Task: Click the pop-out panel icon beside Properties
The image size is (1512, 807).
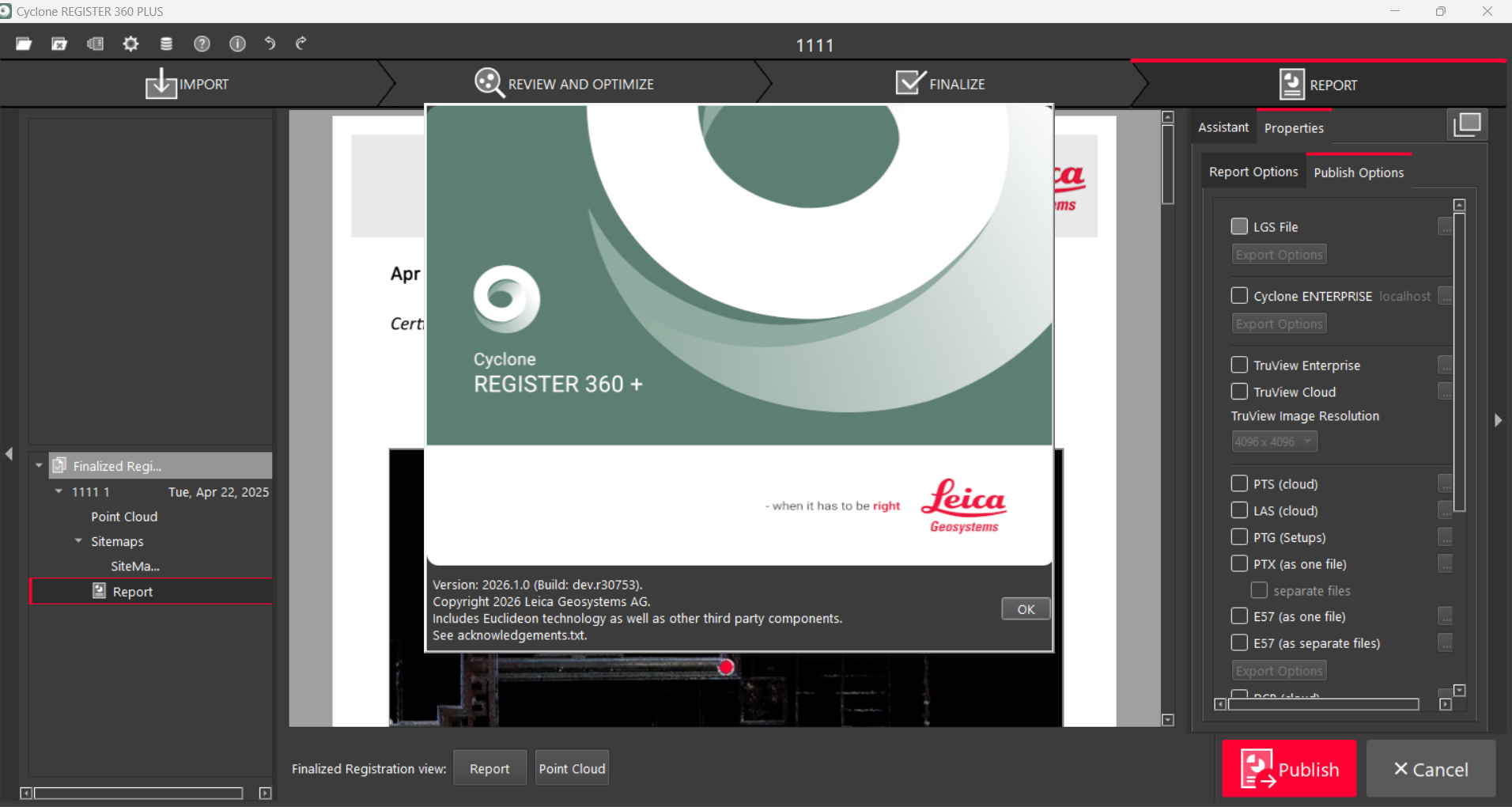Action: click(x=1467, y=124)
